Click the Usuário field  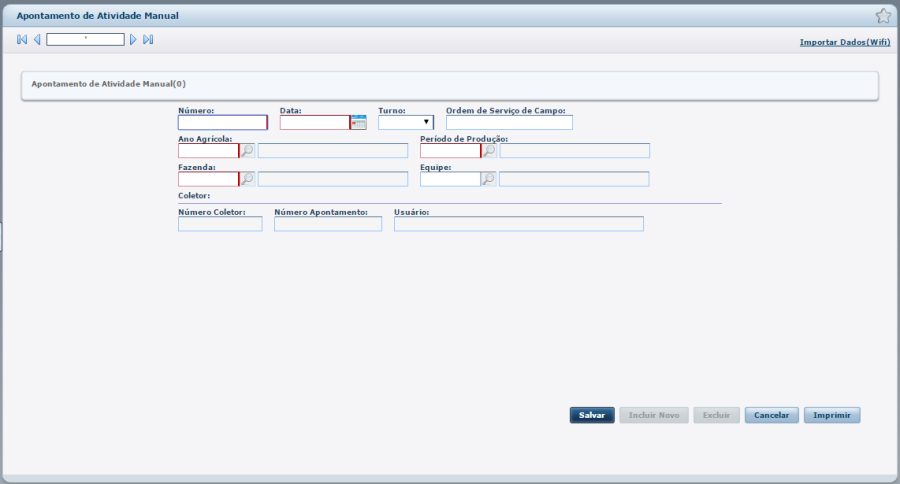(x=519, y=224)
